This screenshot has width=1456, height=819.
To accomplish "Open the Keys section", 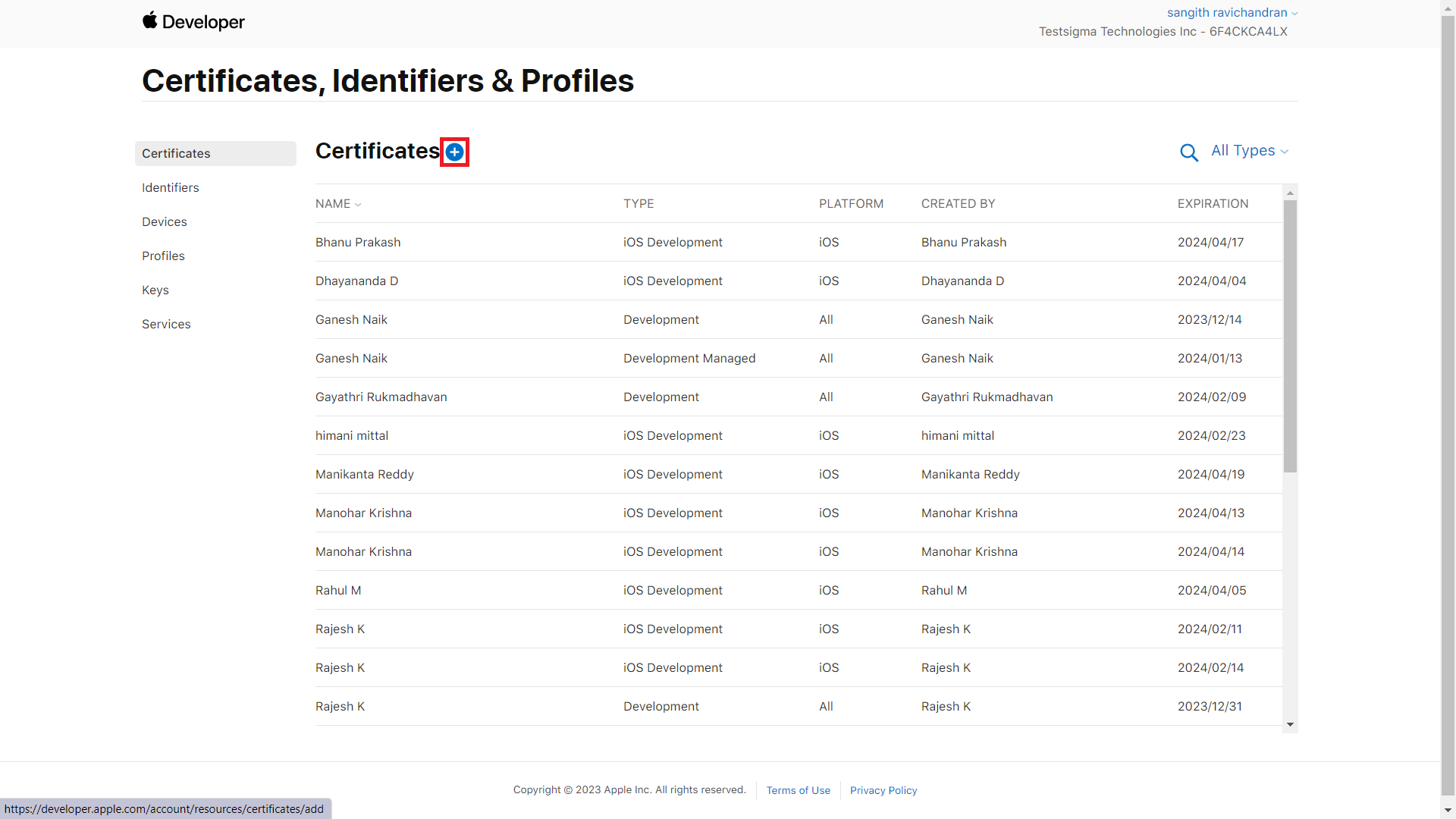I will [x=155, y=290].
